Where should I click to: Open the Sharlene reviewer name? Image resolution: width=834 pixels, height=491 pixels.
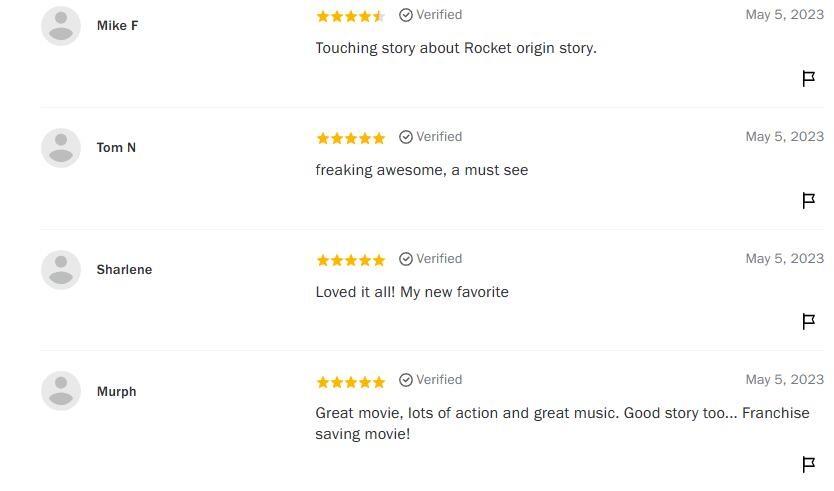pos(124,270)
